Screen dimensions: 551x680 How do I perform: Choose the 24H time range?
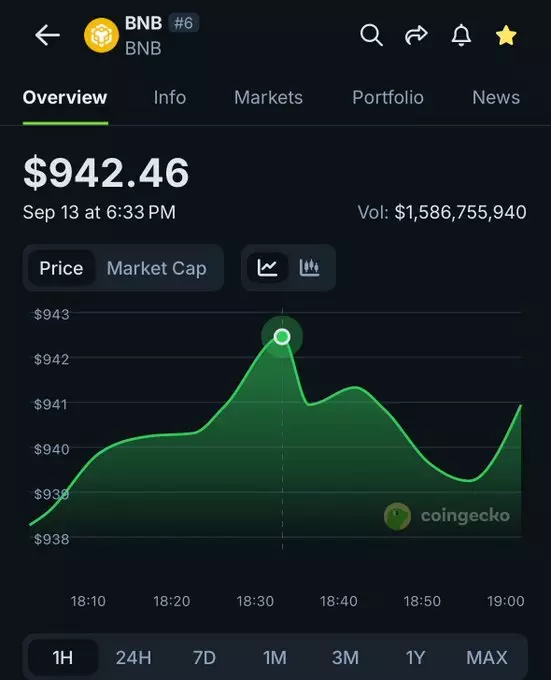[134, 657]
